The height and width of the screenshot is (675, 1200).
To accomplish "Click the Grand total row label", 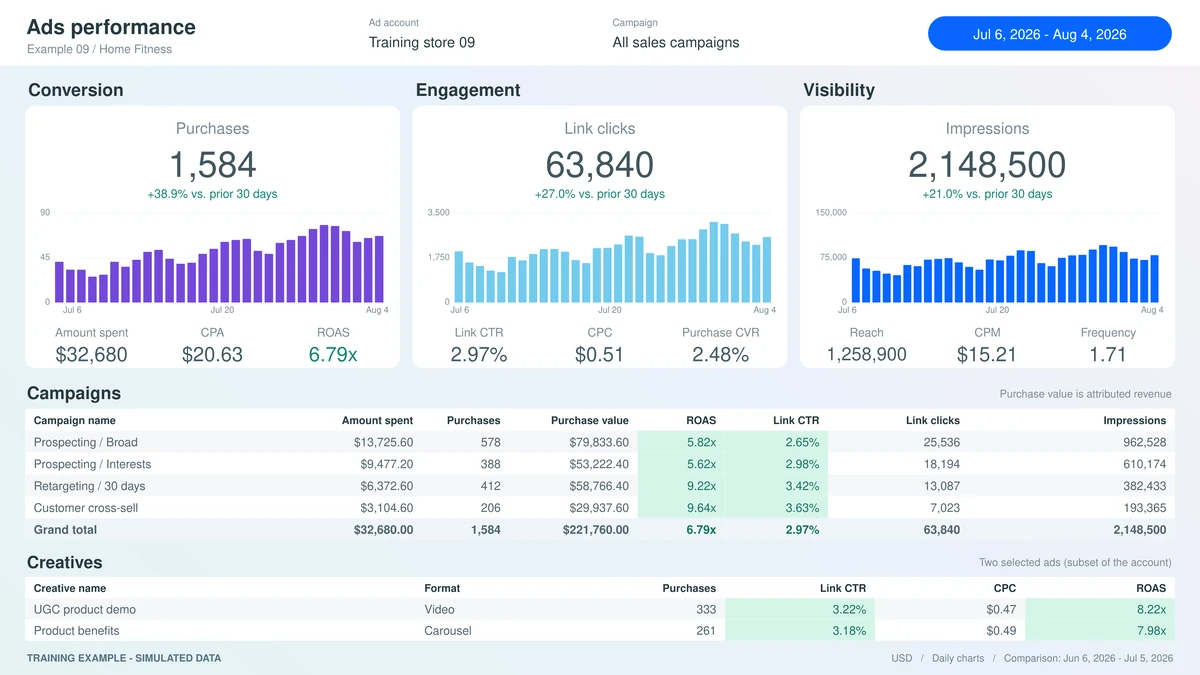I will pos(66,530).
